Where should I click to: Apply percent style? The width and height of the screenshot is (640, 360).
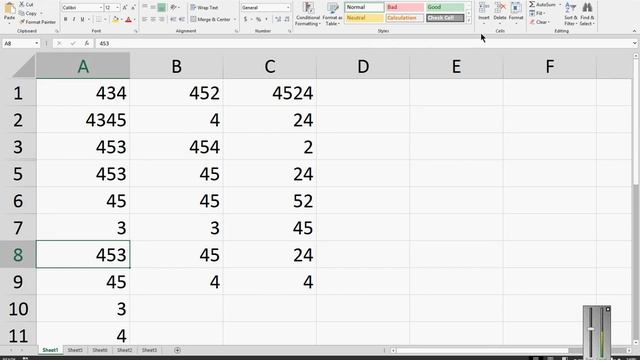click(x=258, y=19)
